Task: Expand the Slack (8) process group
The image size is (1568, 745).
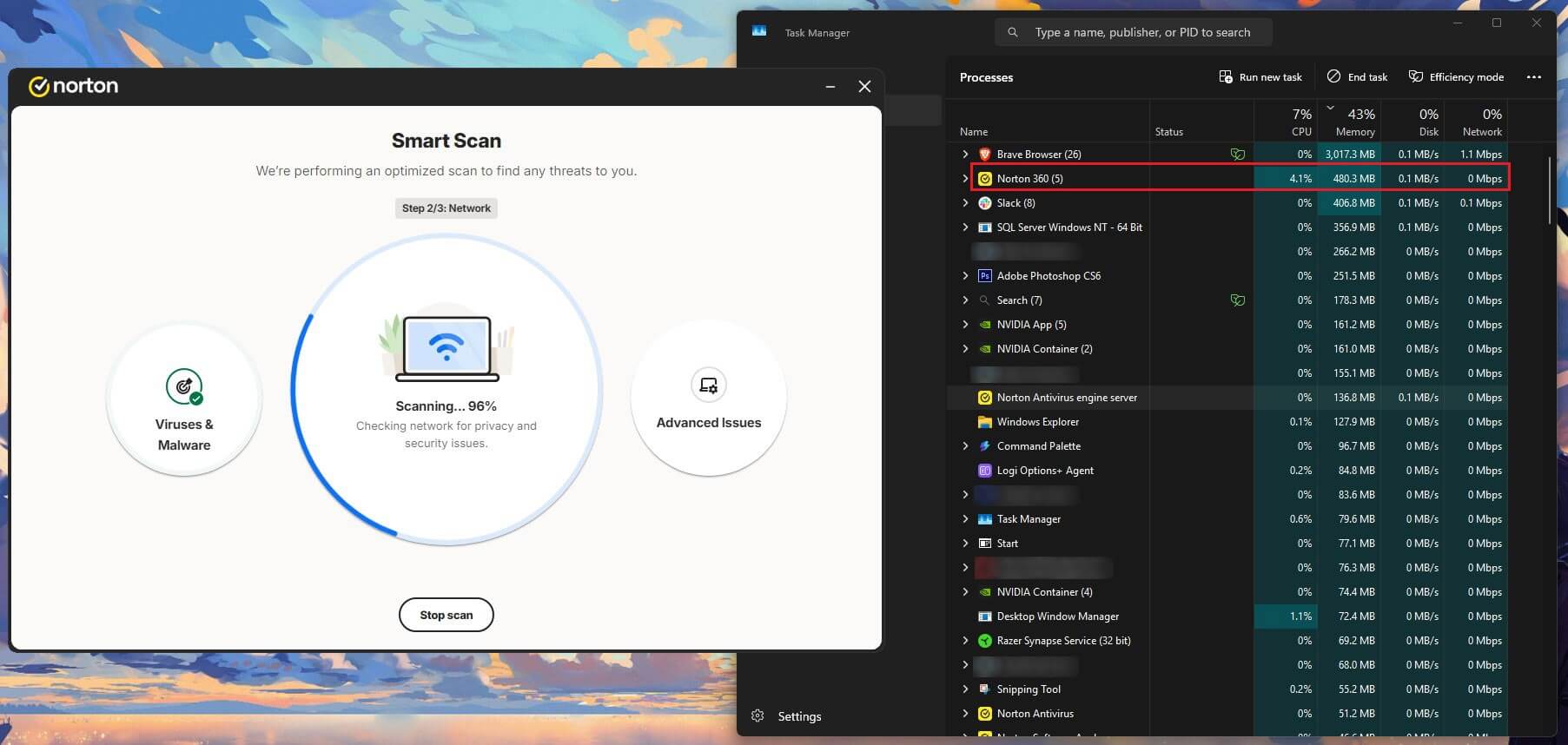Action: pyautogui.click(x=965, y=203)
